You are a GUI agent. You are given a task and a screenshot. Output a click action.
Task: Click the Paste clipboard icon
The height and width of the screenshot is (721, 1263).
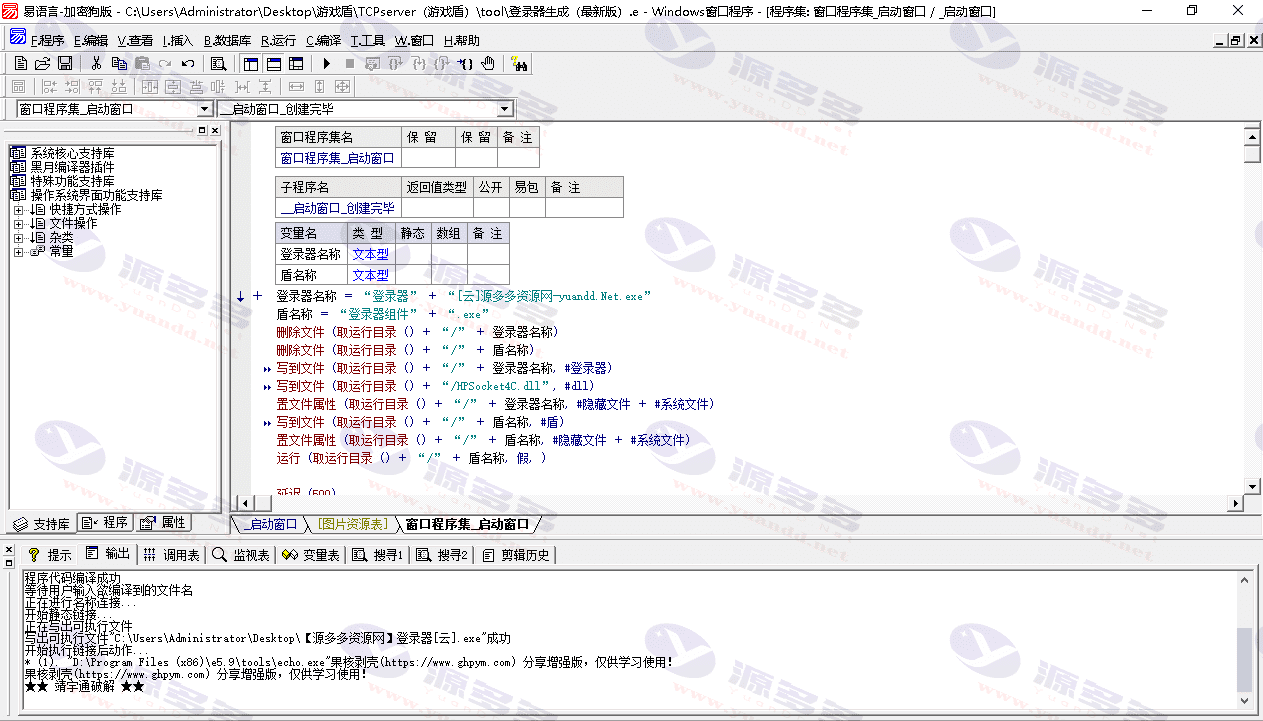tap(142, 63)
